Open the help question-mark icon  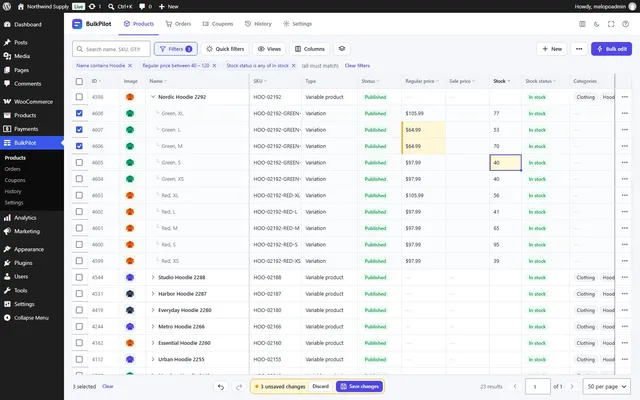[x=625, y=24]
